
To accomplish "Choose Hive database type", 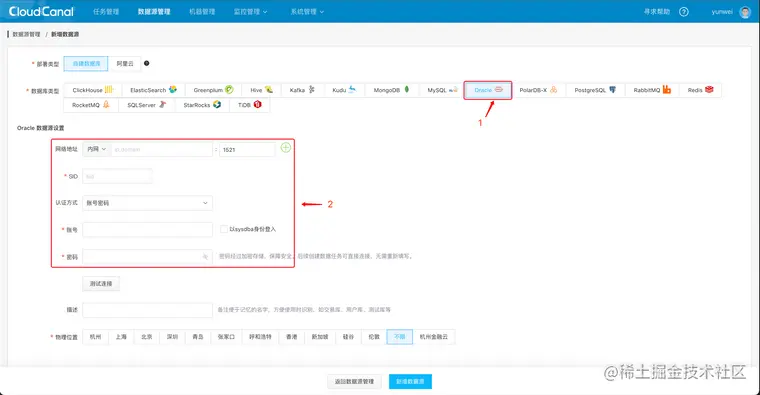I will click(x=261, y=90).
